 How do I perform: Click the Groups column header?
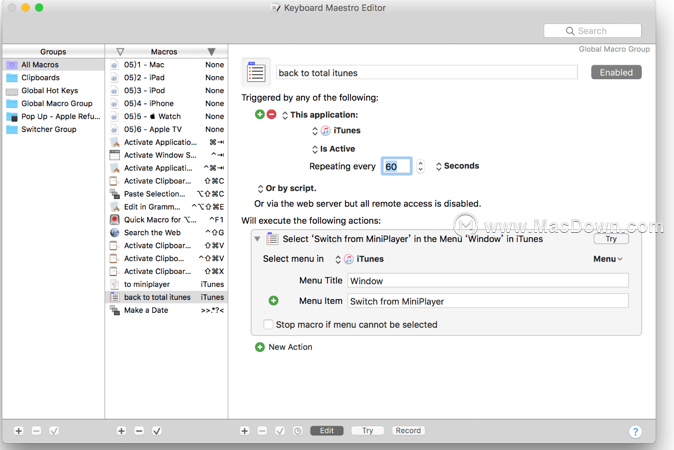point(53,52)
